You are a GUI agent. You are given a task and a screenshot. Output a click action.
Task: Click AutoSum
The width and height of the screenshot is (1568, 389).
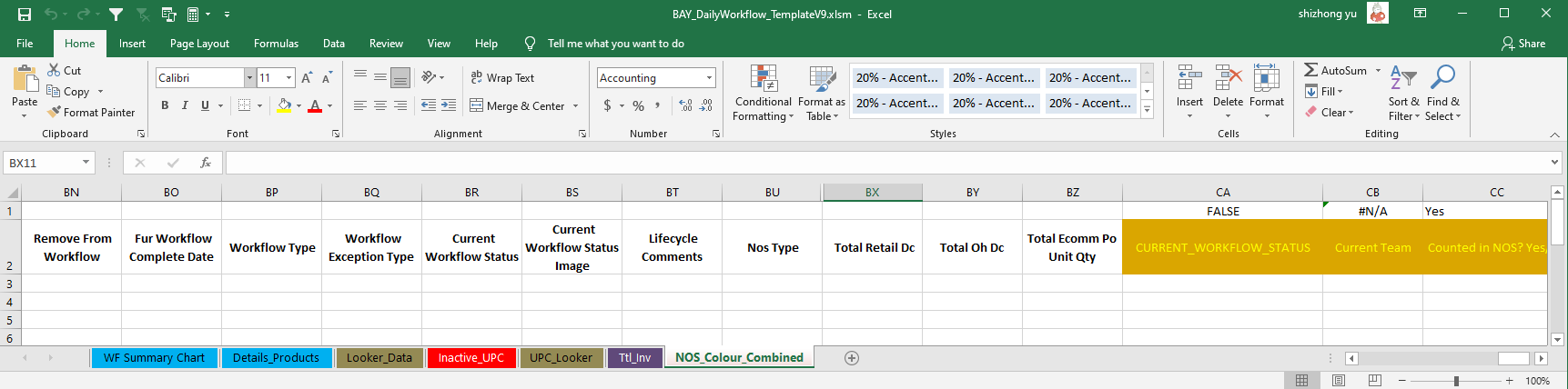click(x=1335, y=70)
